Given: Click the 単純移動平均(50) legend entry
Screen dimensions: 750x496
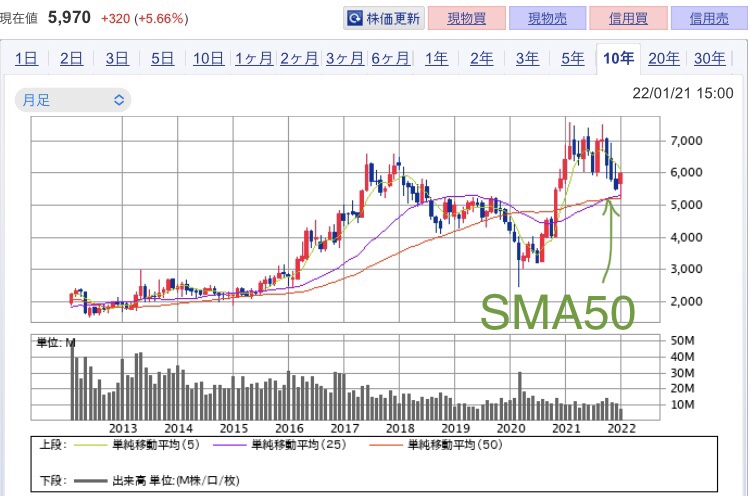Looking at the screenshot, I should 436,445.
